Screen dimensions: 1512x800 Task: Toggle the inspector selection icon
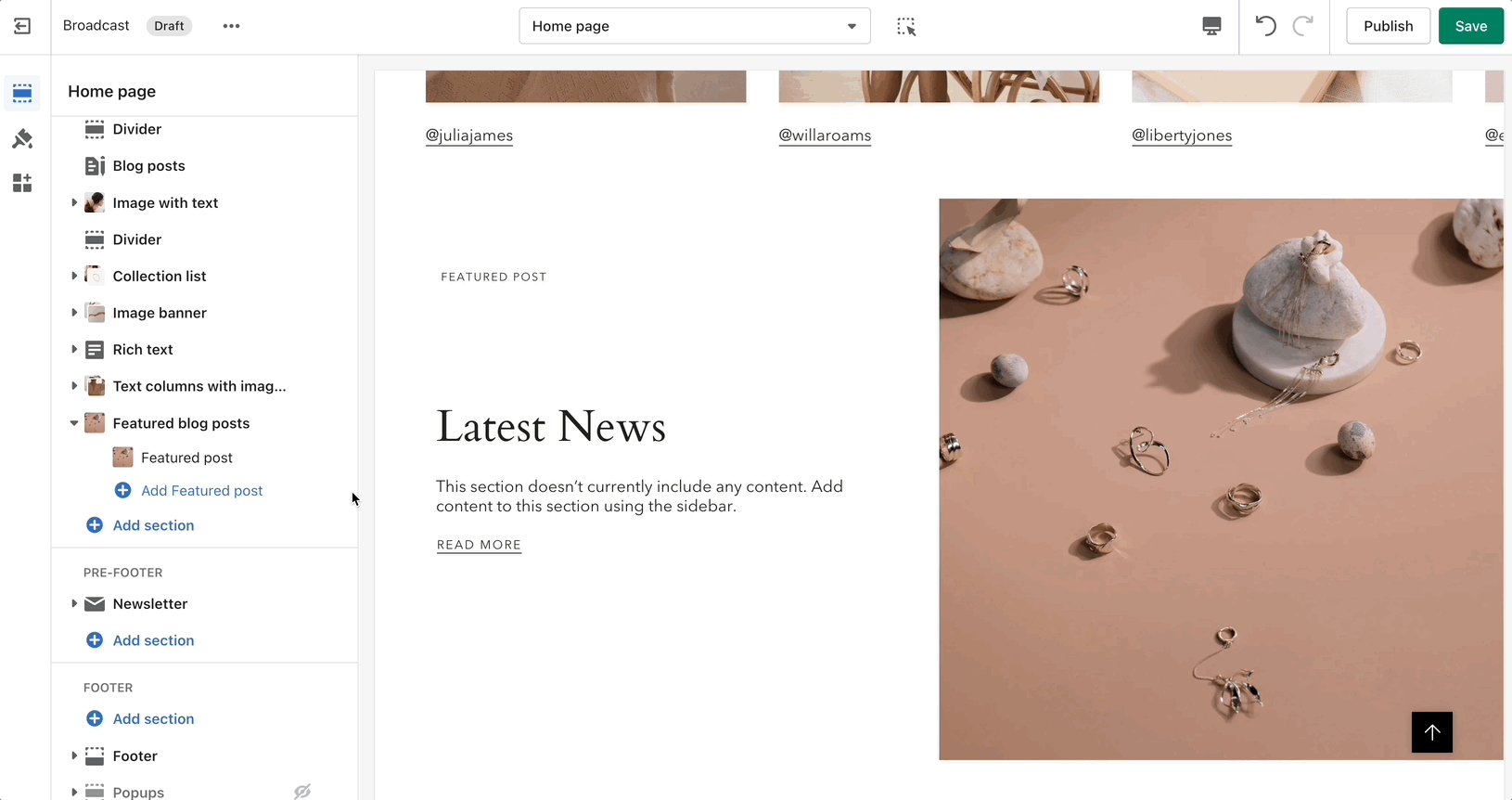906,26
